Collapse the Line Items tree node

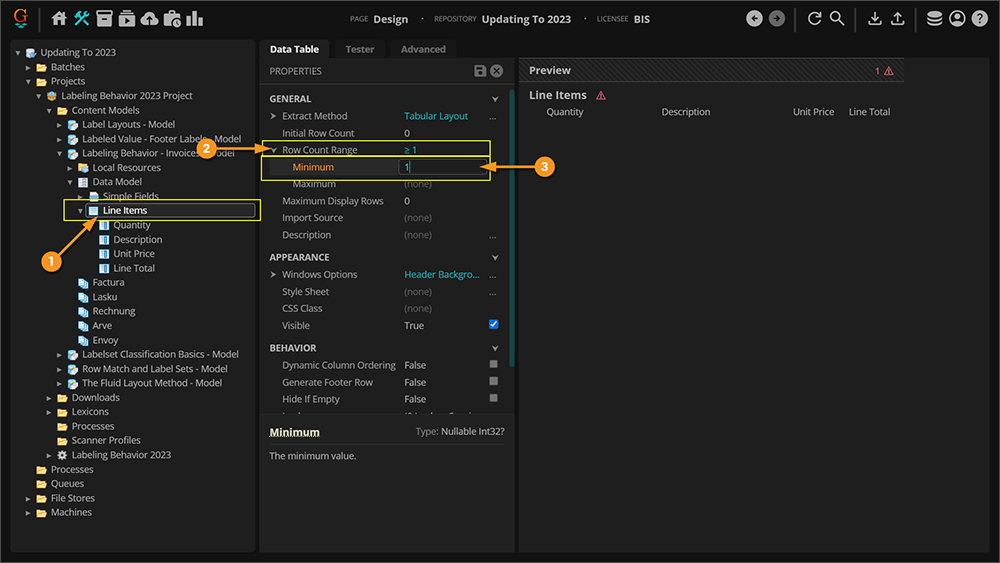pos(81,211)
